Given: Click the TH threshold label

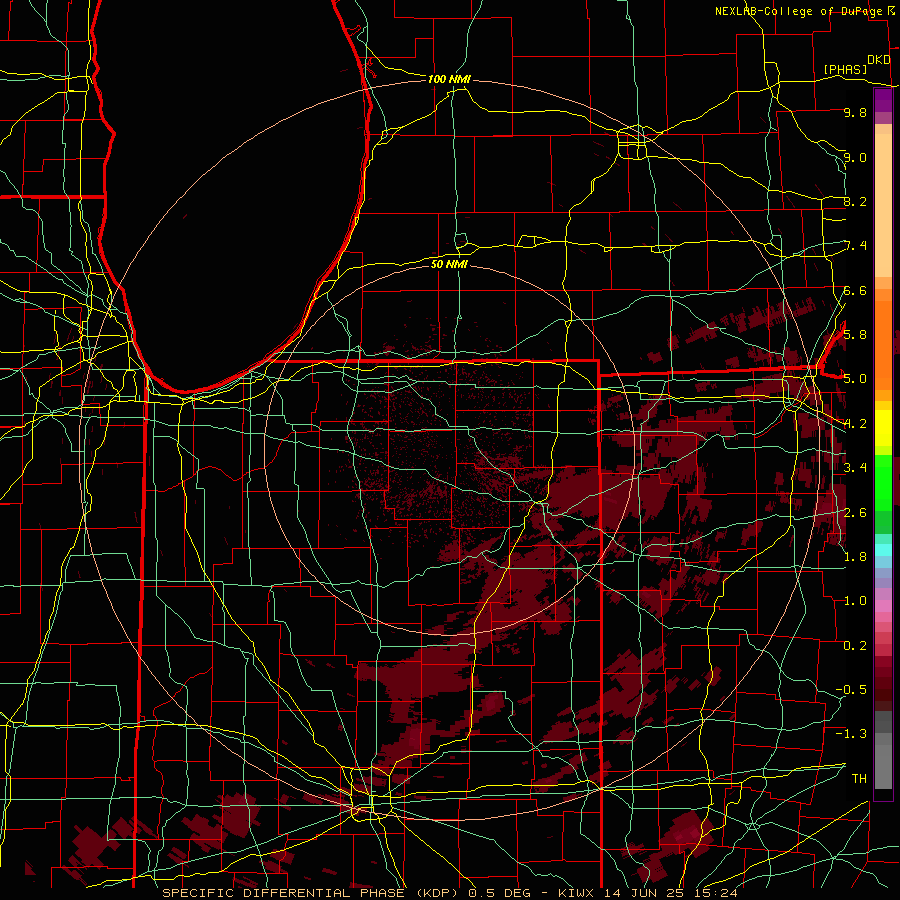Looking at the screenshot, I should pos(859,778).
